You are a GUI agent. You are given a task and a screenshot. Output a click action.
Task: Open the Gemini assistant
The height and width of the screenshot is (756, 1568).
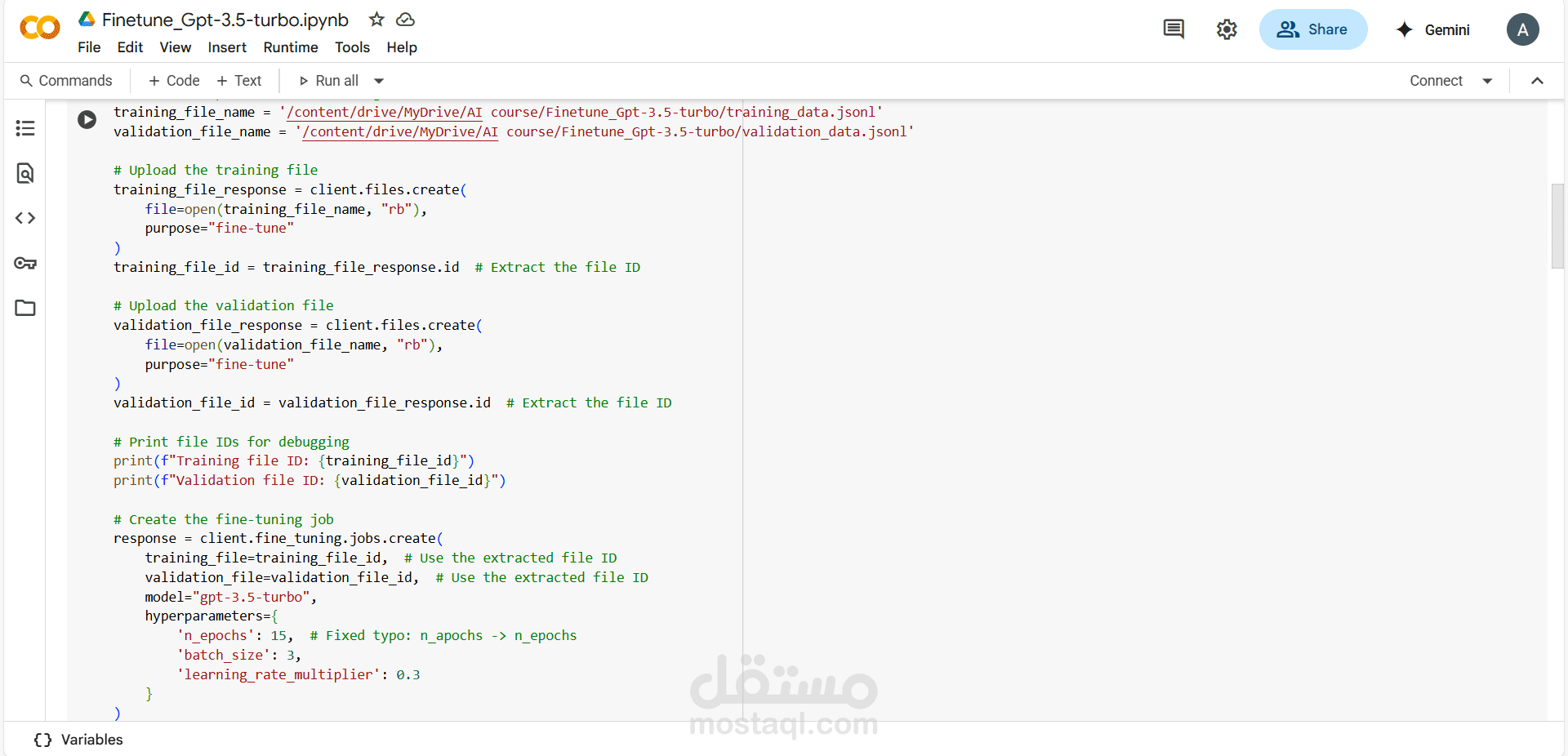click(1433, 29)
